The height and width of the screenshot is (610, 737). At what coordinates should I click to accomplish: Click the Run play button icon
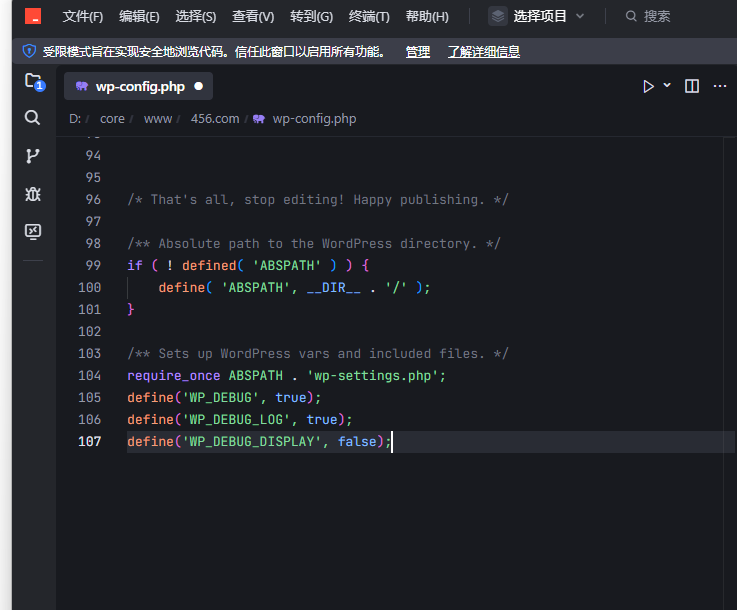[649, 86]
